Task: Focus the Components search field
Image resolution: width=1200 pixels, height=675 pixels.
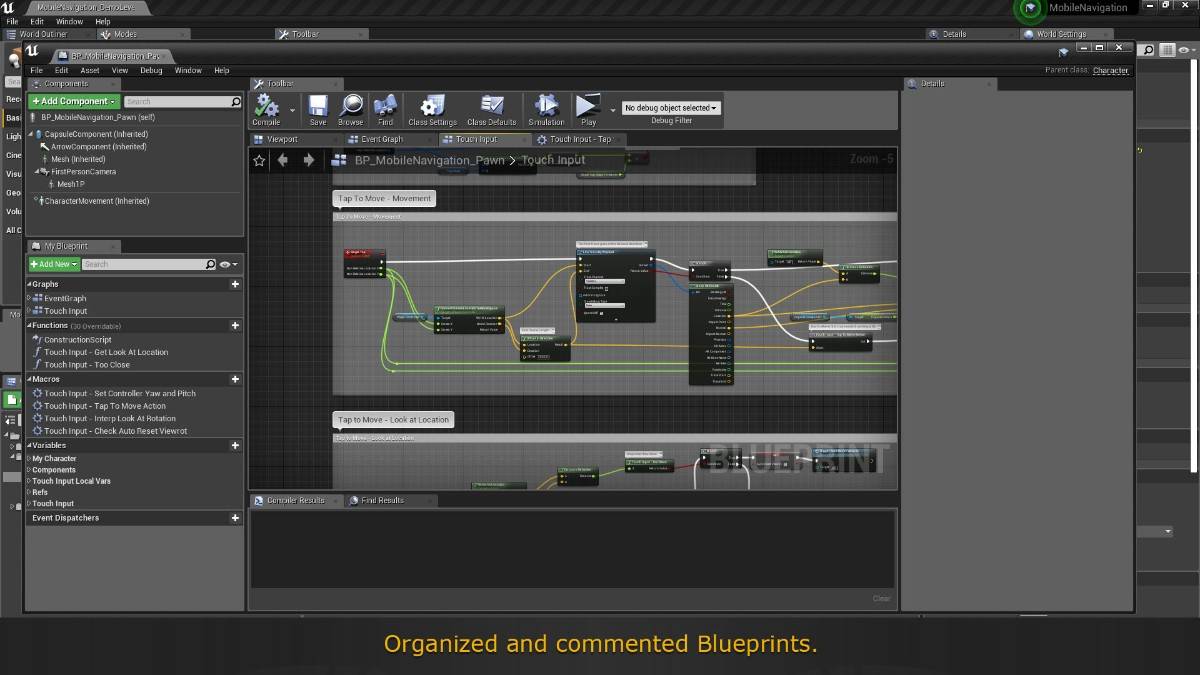Action: pyautogui.click(x=182, y=102)
